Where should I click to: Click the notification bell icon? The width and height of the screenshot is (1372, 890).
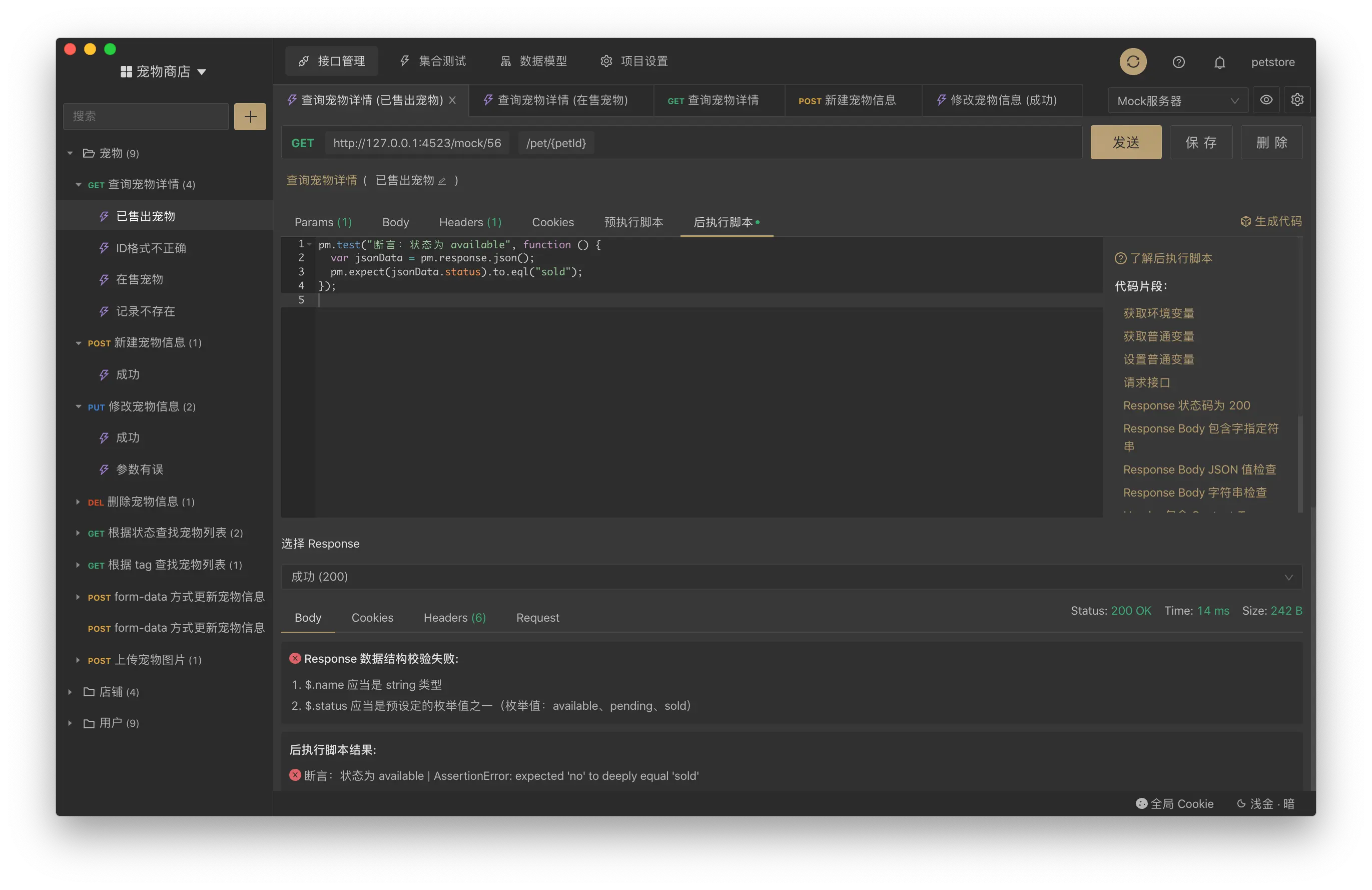click(x=1219, y=62)
